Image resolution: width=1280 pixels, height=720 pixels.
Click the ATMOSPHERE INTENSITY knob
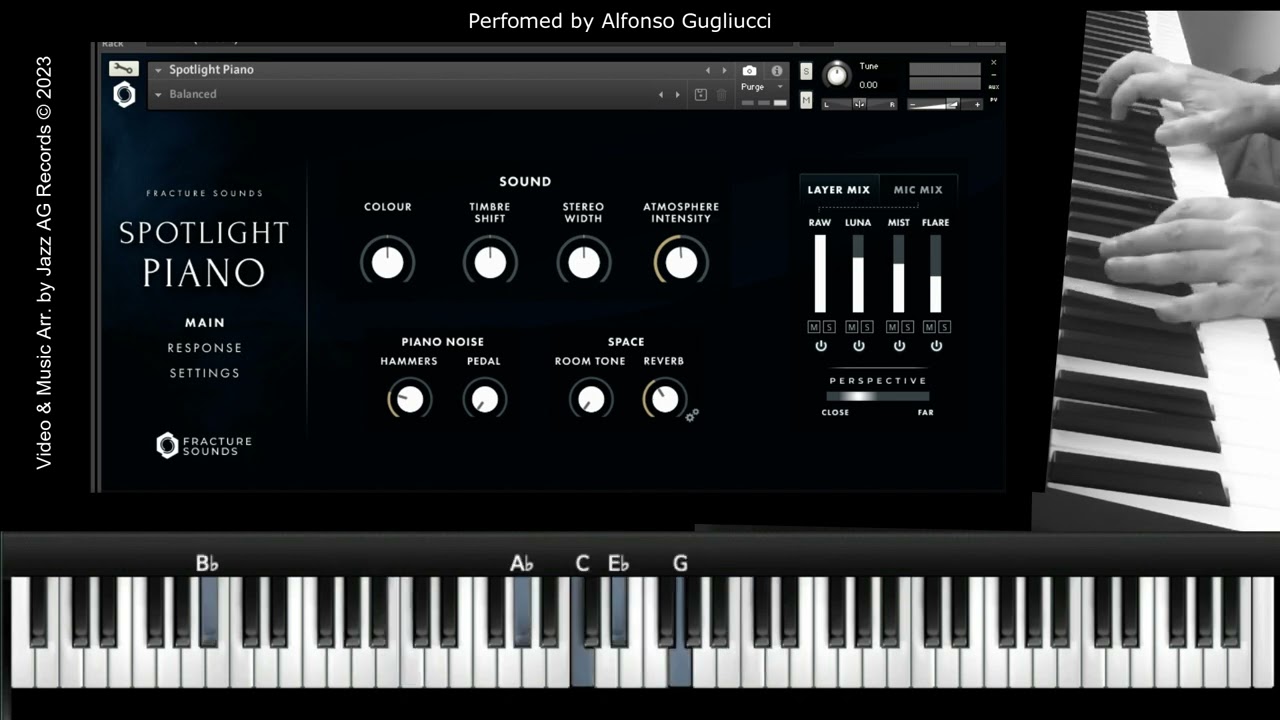click(x=681, y=262)
